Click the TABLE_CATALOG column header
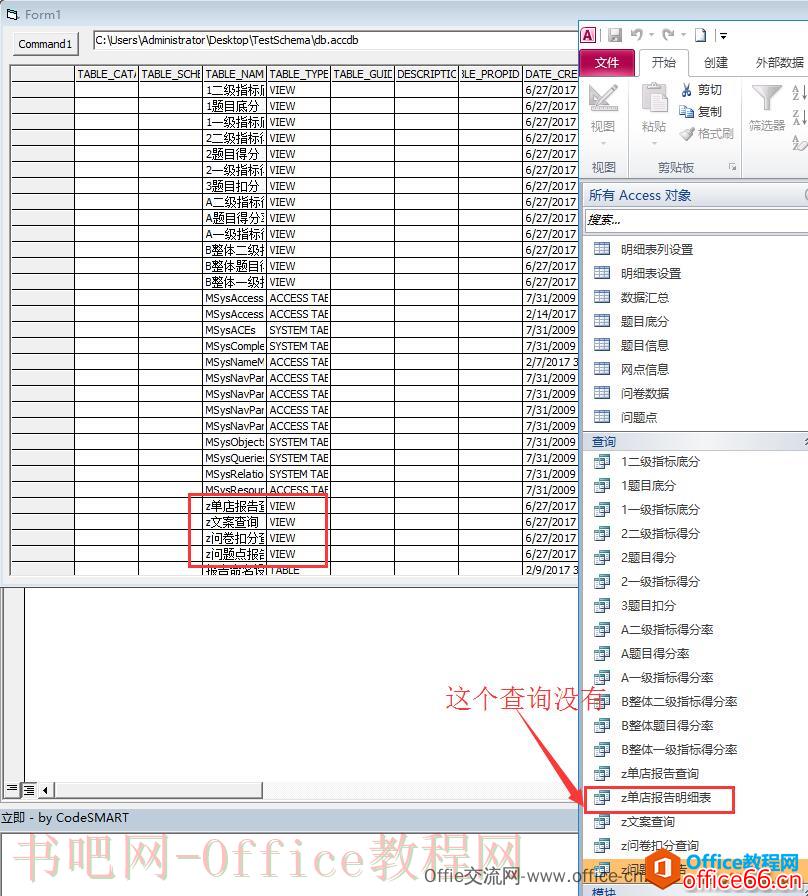 click(x=107, y=74)
